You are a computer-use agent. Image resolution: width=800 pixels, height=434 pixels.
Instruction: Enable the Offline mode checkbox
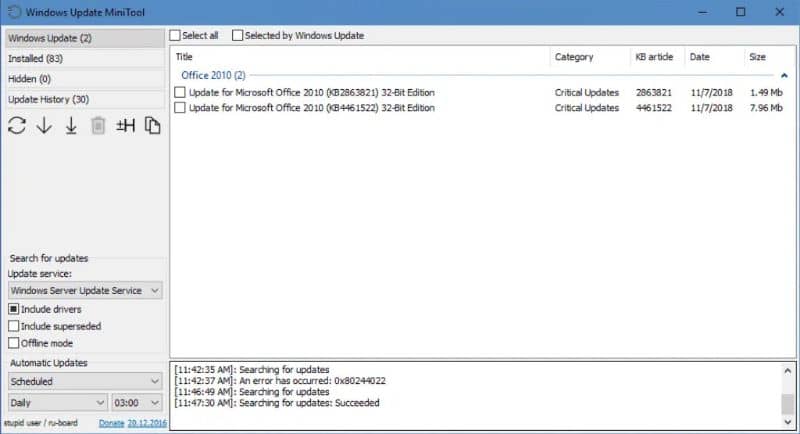coord(14,343)
